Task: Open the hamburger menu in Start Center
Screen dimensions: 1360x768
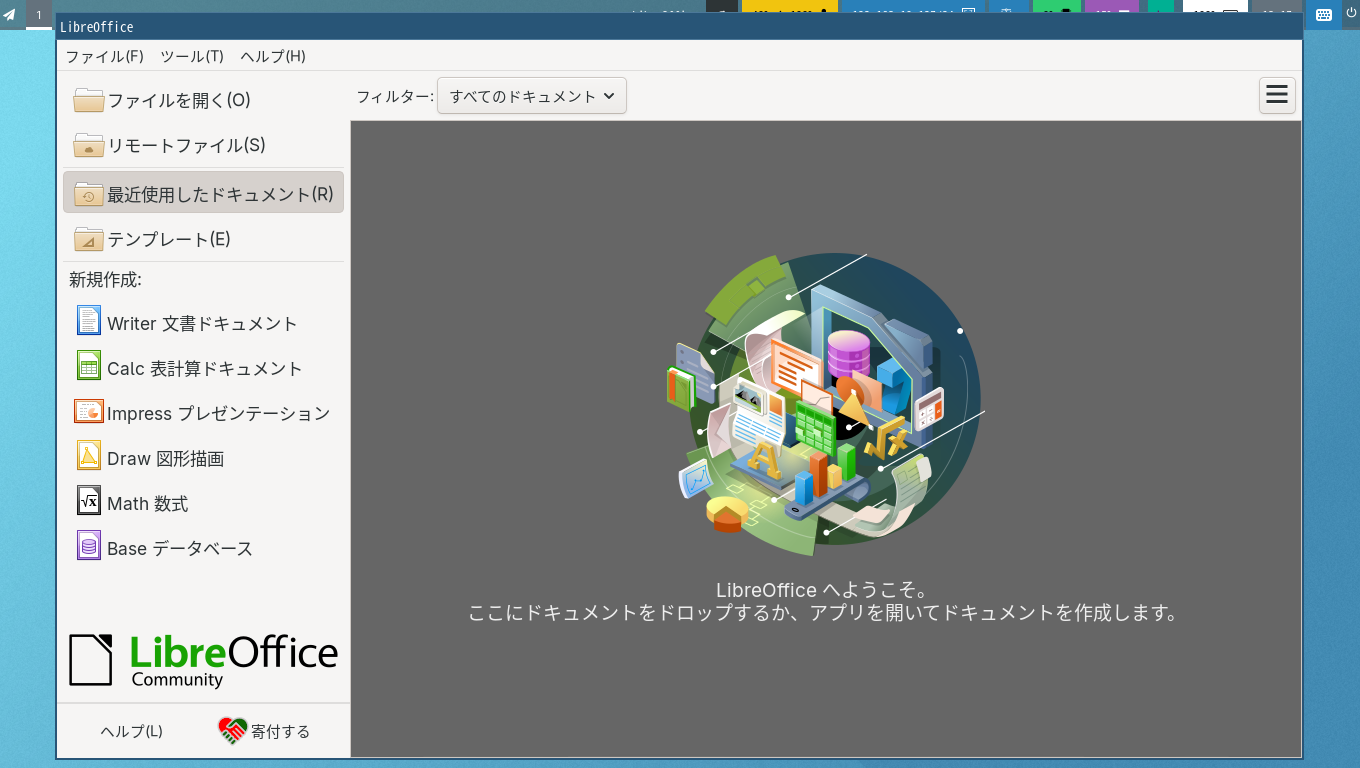Action: point(1277,95)
